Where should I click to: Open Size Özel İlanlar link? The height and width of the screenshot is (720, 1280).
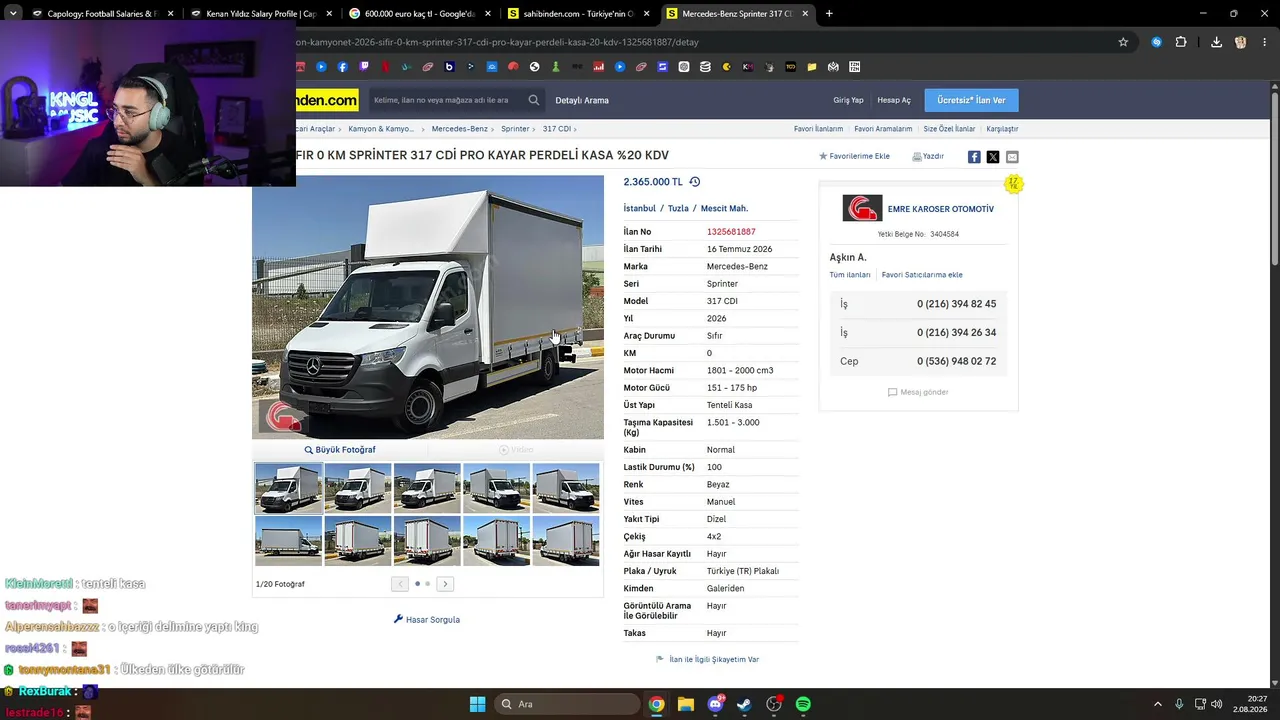point(949,129)
